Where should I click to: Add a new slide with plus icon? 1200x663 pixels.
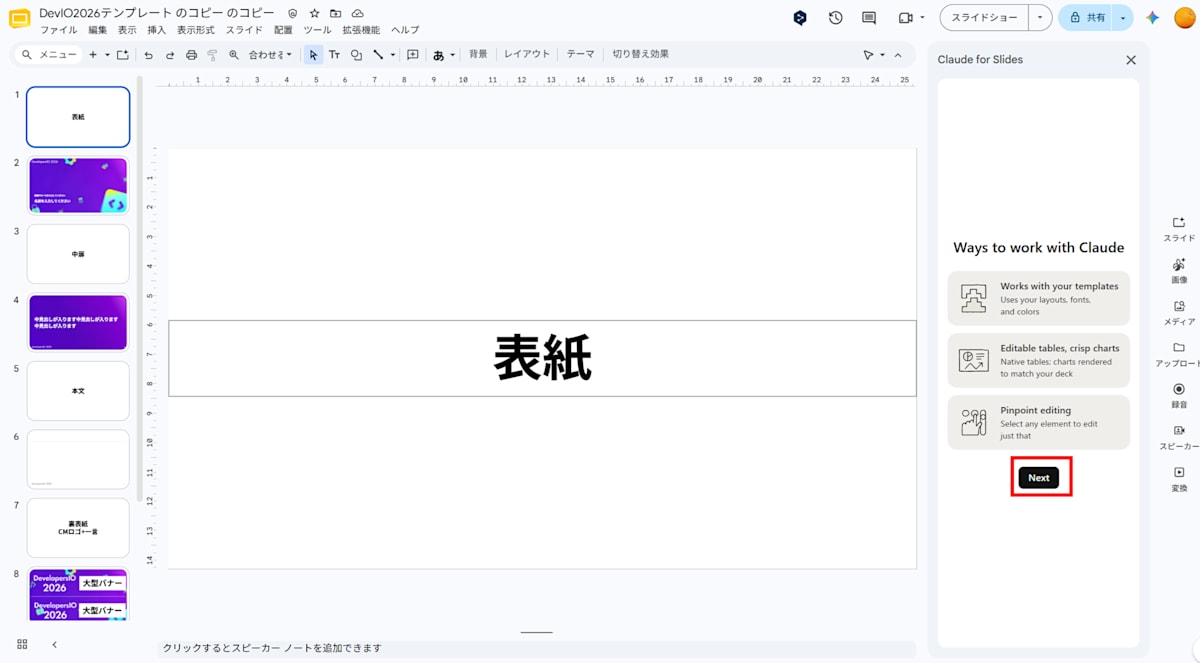point(93,55)
